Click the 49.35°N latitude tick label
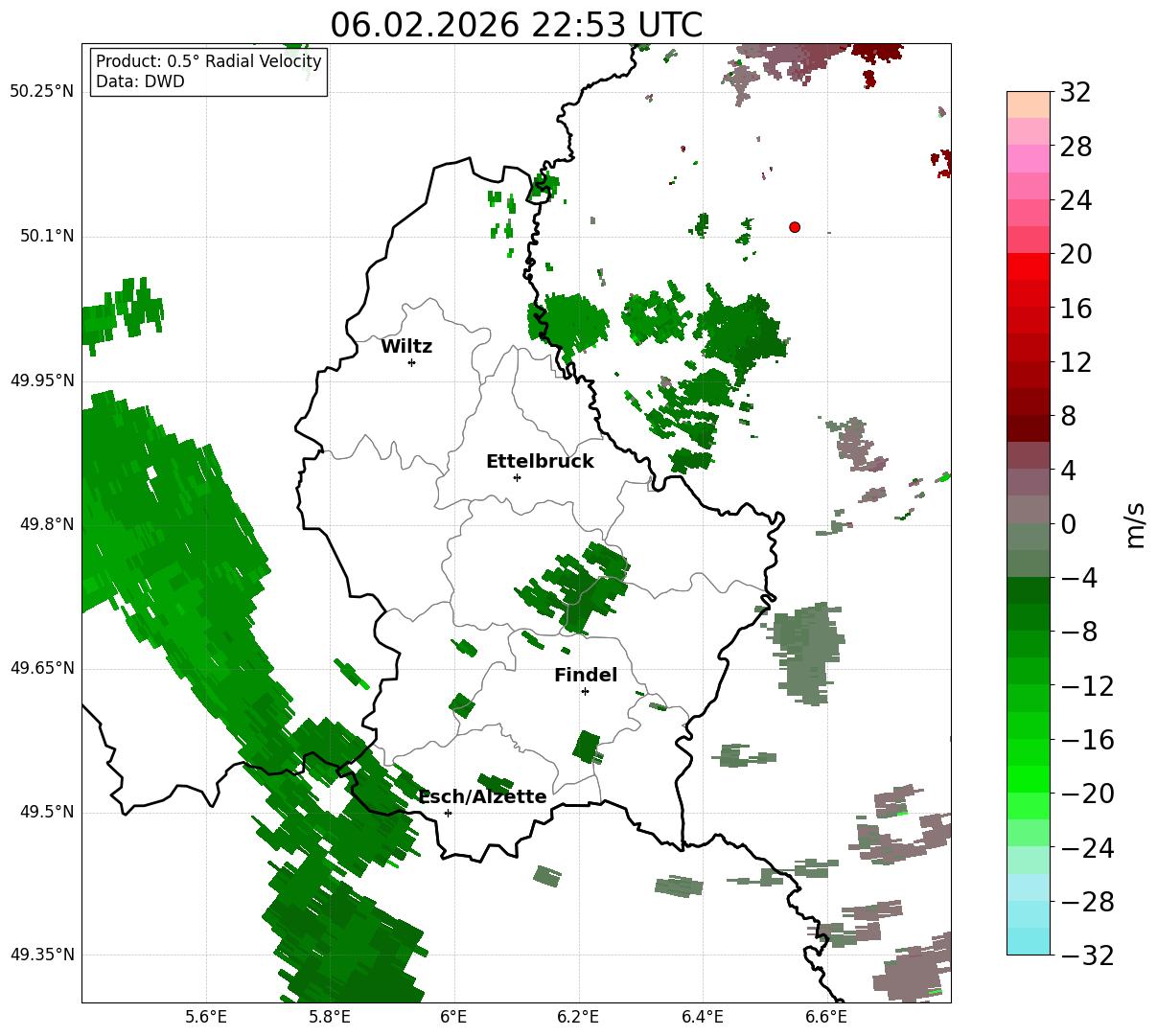Screen dimensions: 1157x1036 [x=42, y=955]
